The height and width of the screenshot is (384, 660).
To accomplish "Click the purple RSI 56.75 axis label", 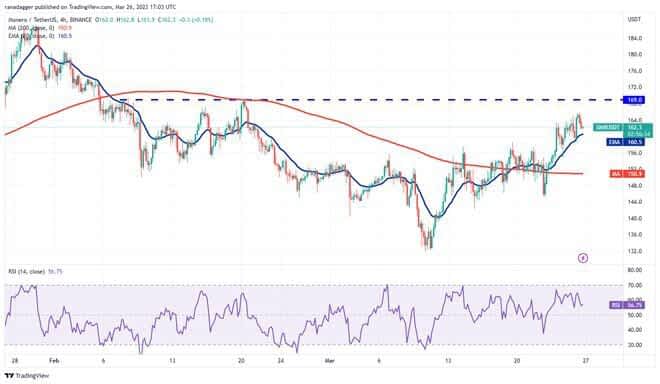I will coord(627,305).
